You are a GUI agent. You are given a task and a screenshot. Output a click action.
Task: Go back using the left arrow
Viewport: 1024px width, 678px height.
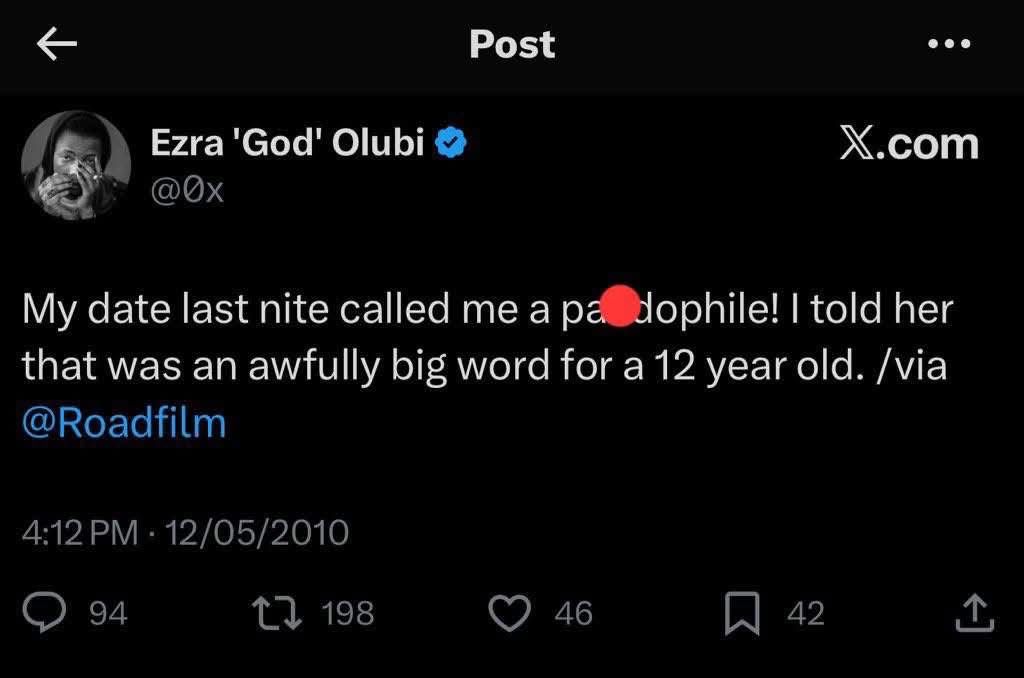coord(56,45)
